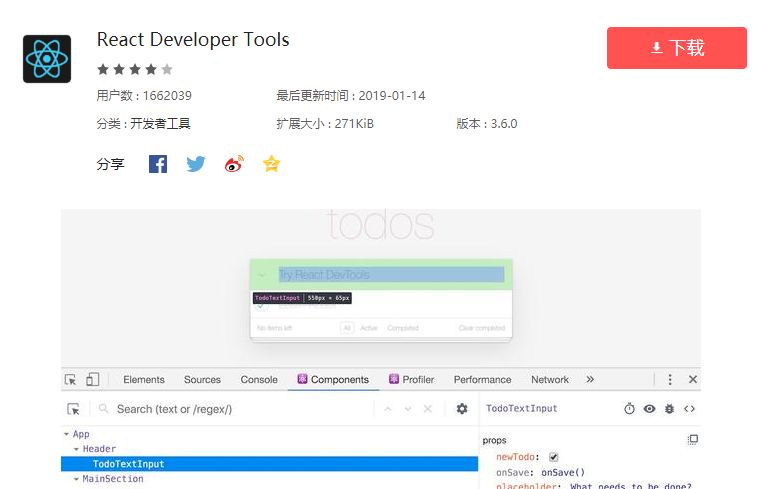Collapse the MainSection tree node

point(76,479)
